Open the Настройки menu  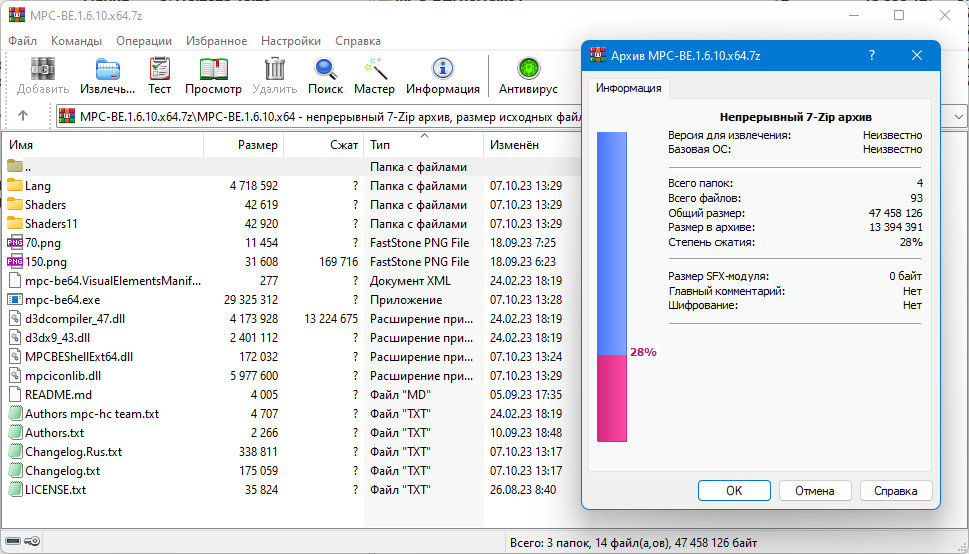(290, 41)
